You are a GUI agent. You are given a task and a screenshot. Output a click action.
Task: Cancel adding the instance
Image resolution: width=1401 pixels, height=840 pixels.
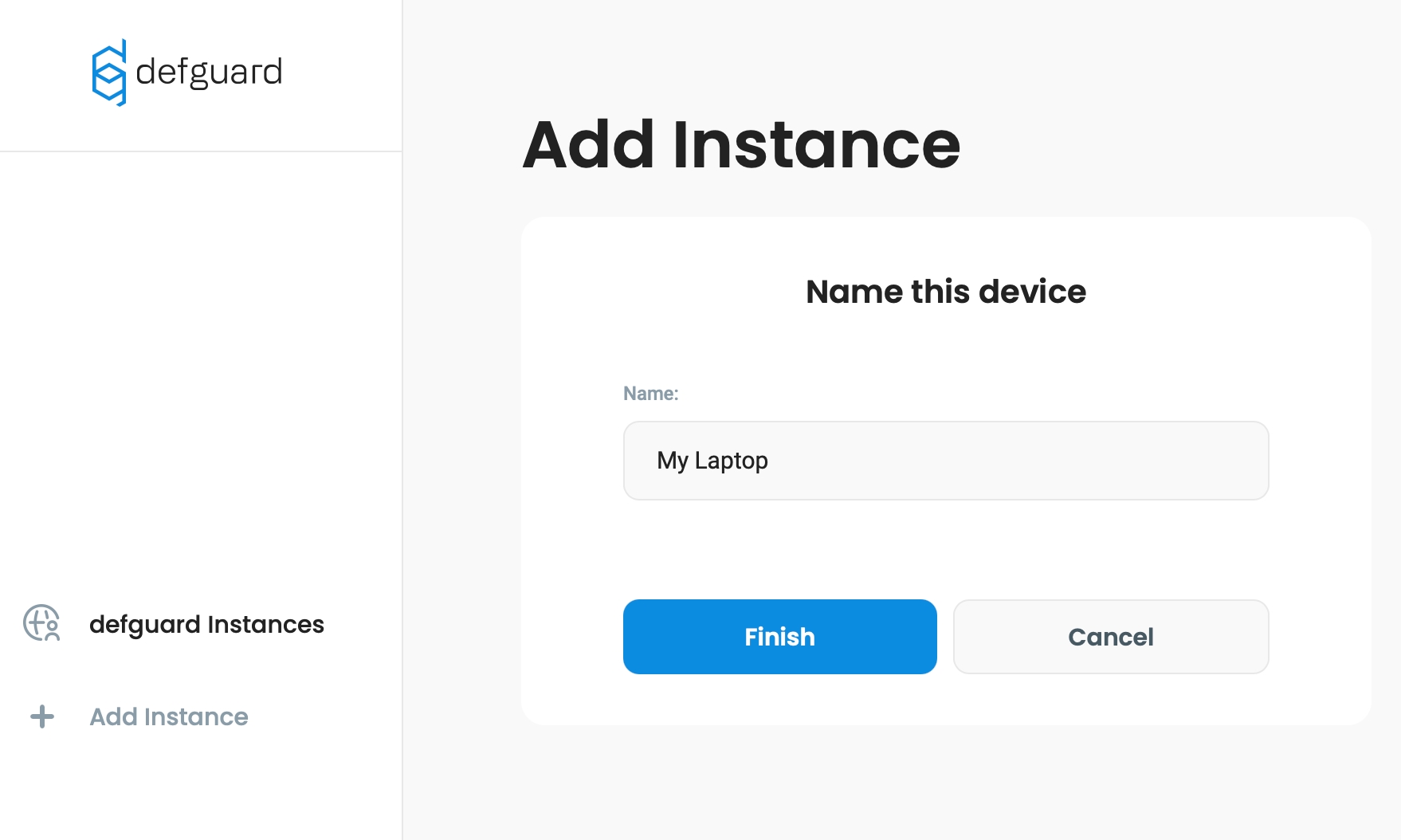(1110, 637)
